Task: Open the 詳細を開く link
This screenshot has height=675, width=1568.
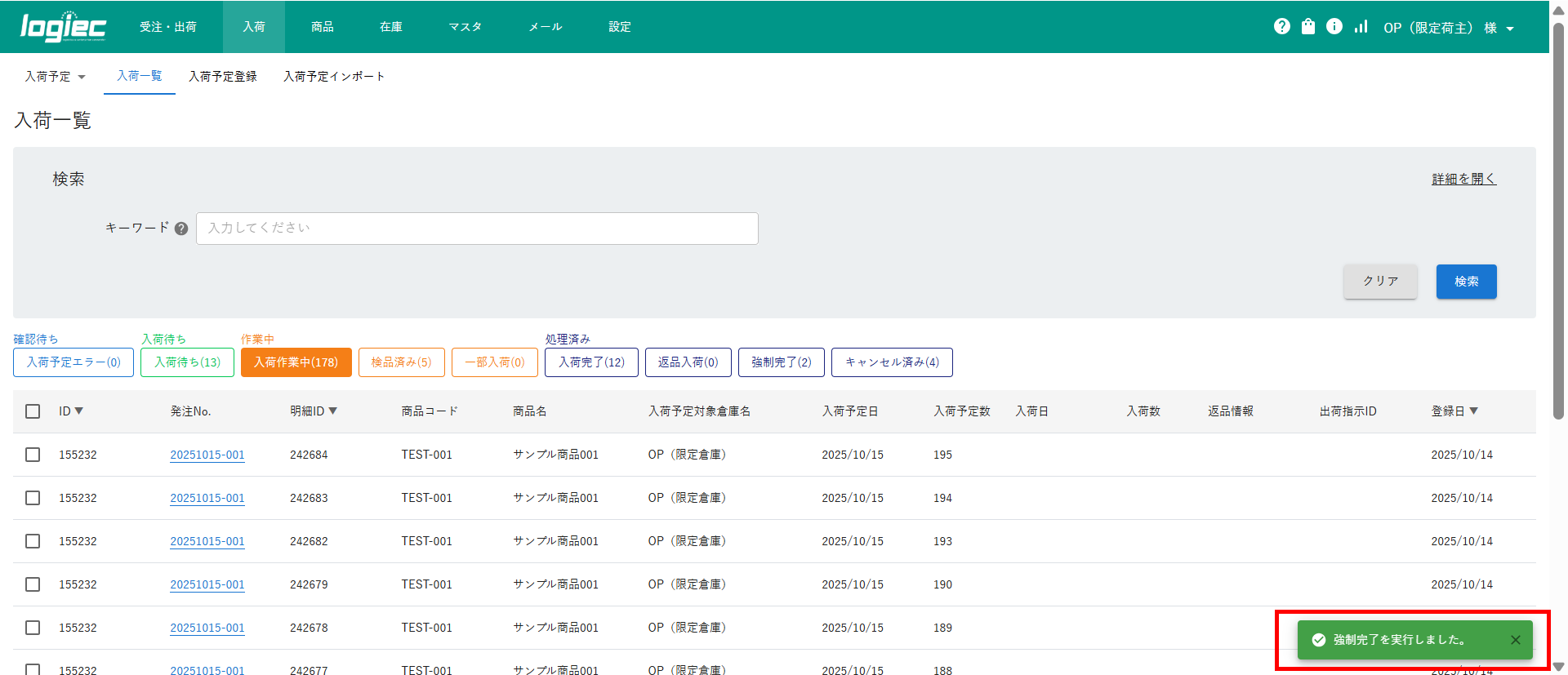Action: (x=1463, y=179)
